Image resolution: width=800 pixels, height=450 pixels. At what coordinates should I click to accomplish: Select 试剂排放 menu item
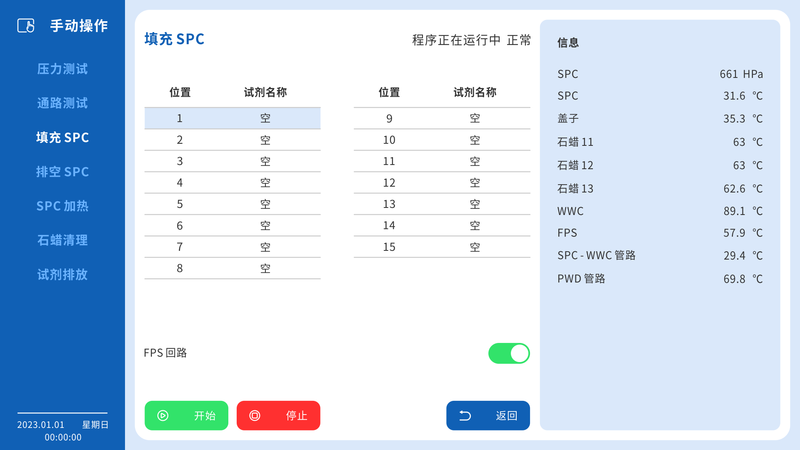point(62,274)
